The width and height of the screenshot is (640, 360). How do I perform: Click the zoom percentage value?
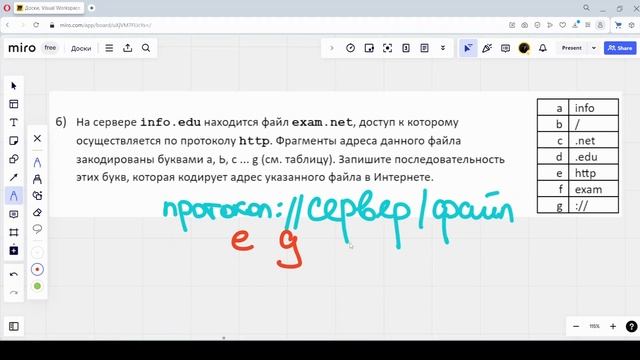594,326
